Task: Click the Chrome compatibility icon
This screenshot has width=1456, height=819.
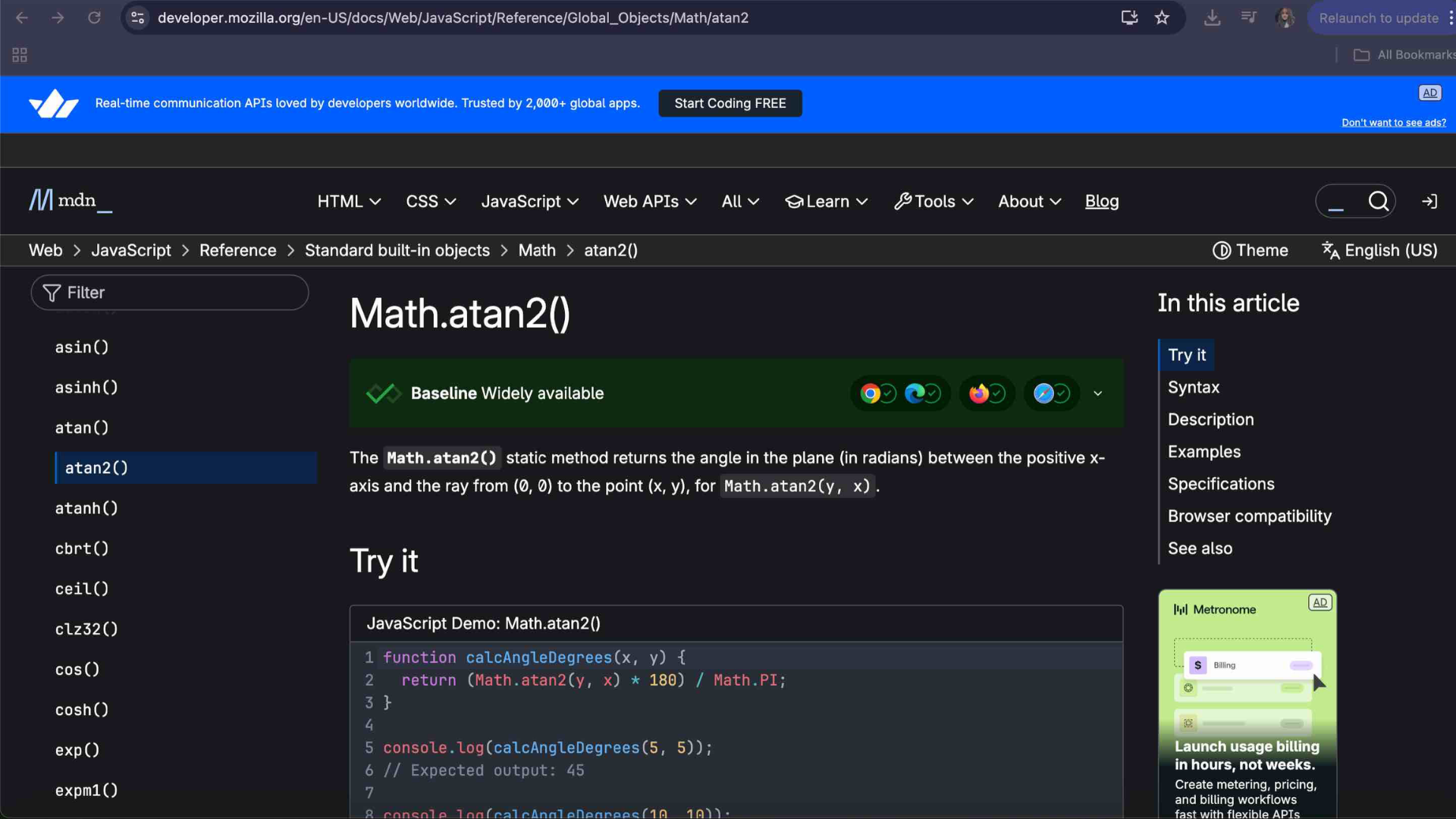Action: point(871,394)
